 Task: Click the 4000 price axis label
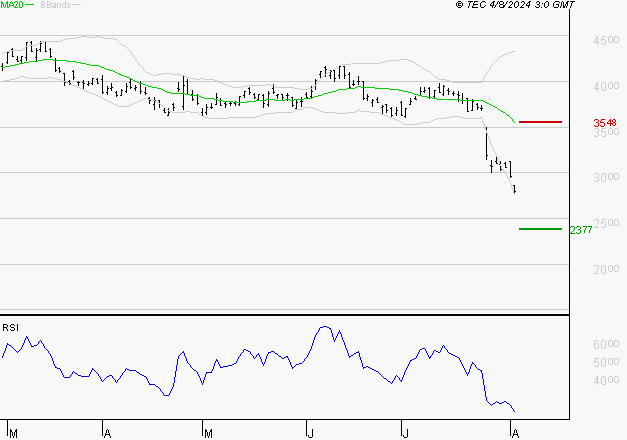tap(606, 86)
